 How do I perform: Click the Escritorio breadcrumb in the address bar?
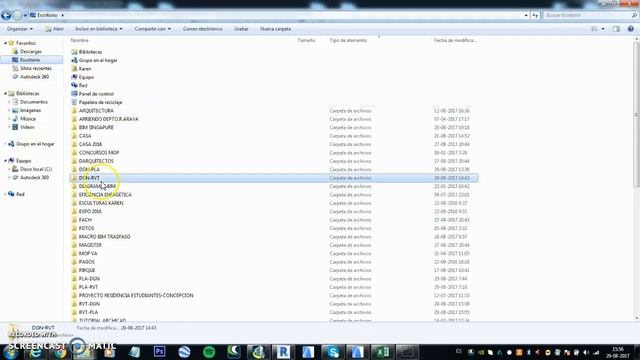coord(47,15)
